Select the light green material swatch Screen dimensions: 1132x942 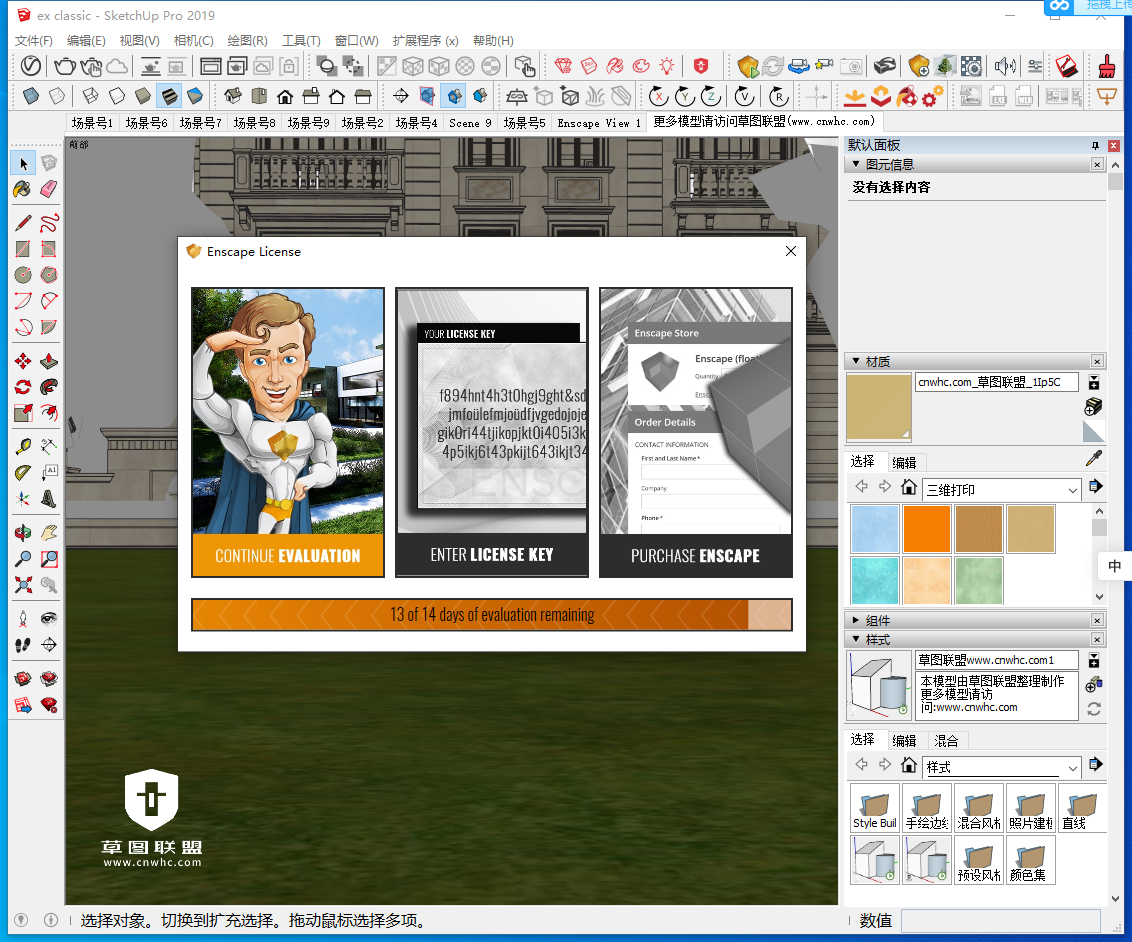978,581
